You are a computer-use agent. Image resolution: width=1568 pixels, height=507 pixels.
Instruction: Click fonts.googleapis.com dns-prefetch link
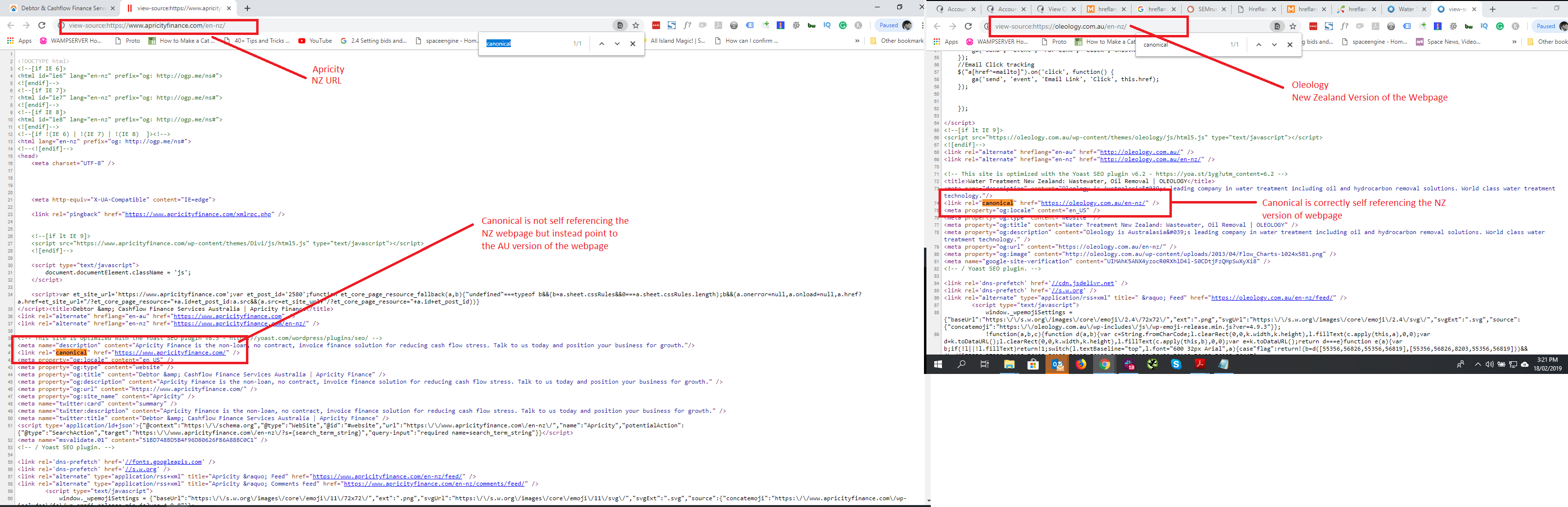tap(164, 462)
